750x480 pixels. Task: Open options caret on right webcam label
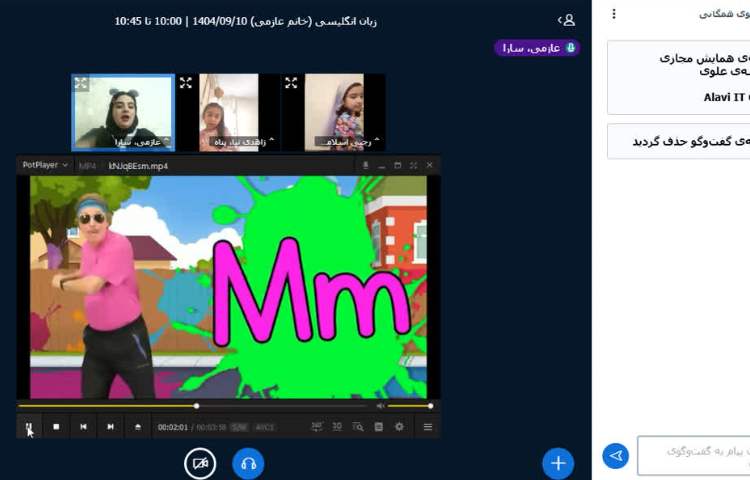point(376,140)
